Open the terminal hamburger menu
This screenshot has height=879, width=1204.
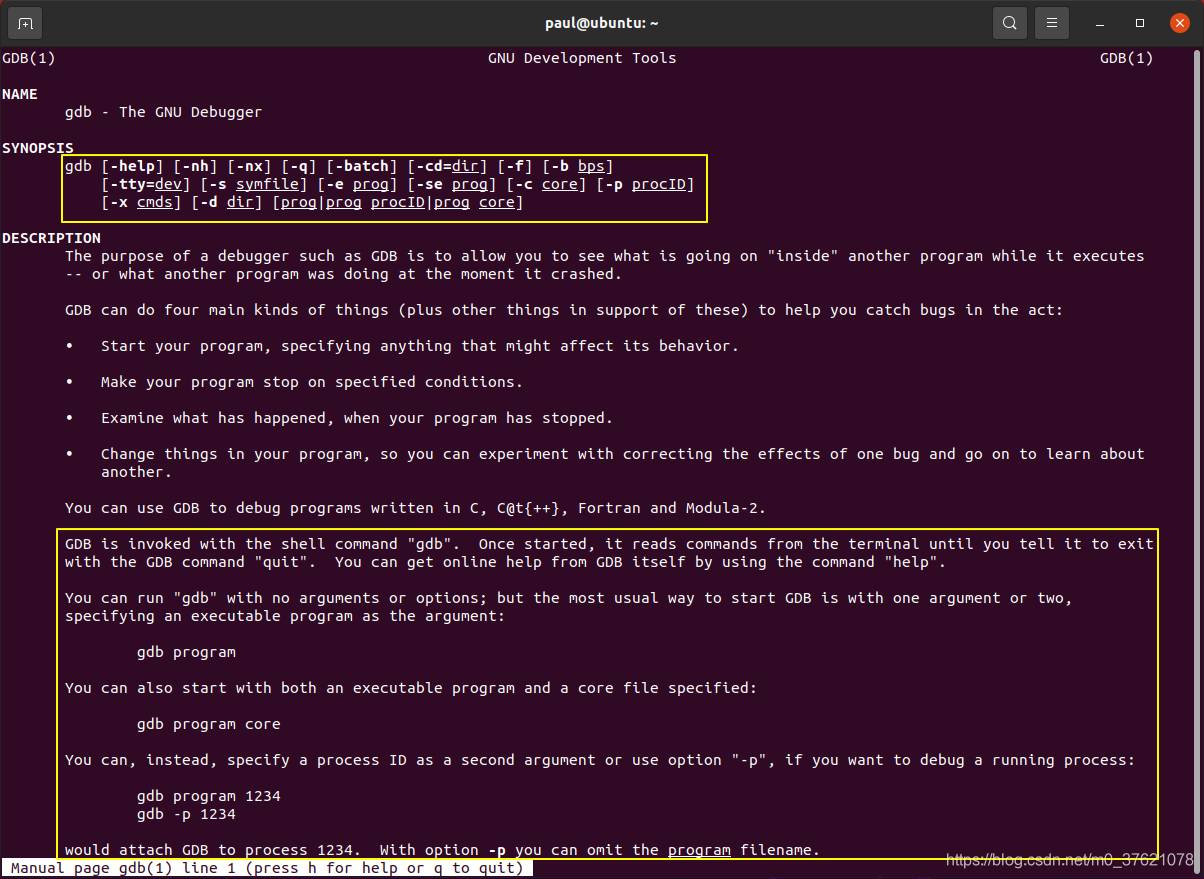(1051, 23)
